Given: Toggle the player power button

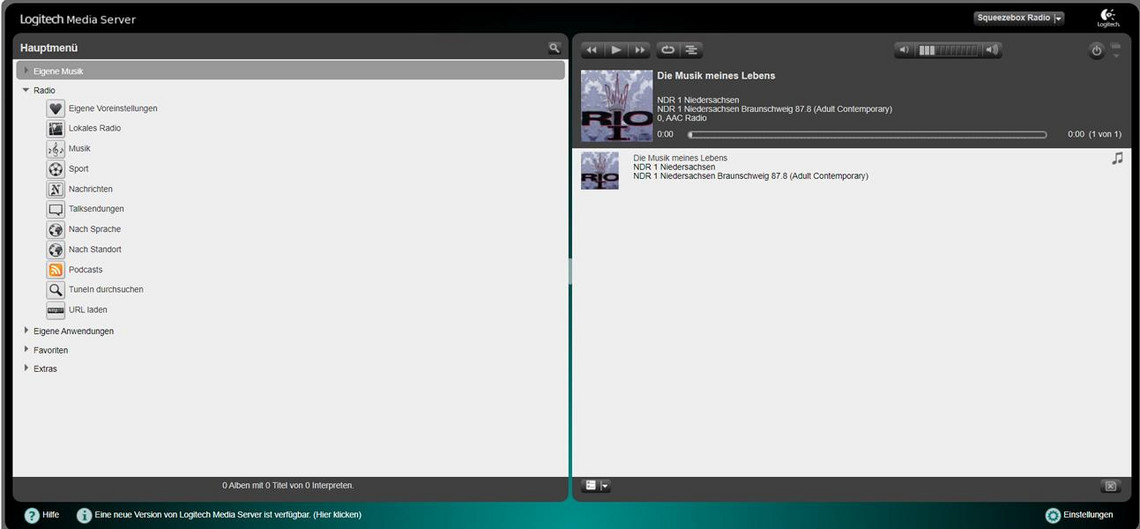Looking at the screenshot, I should (x=1096, y=51).
